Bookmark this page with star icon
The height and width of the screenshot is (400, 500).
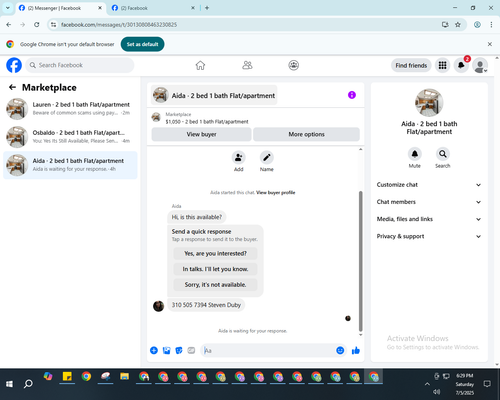point(458,25)
